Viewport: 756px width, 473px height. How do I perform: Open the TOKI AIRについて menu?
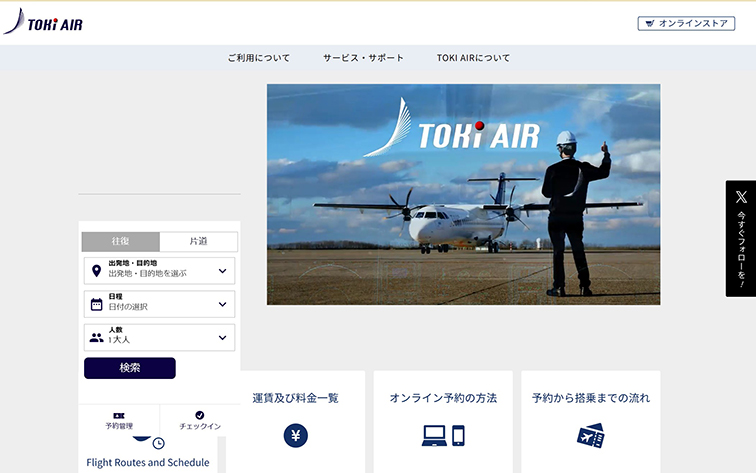pyautogui.click(x=473, y=58)
